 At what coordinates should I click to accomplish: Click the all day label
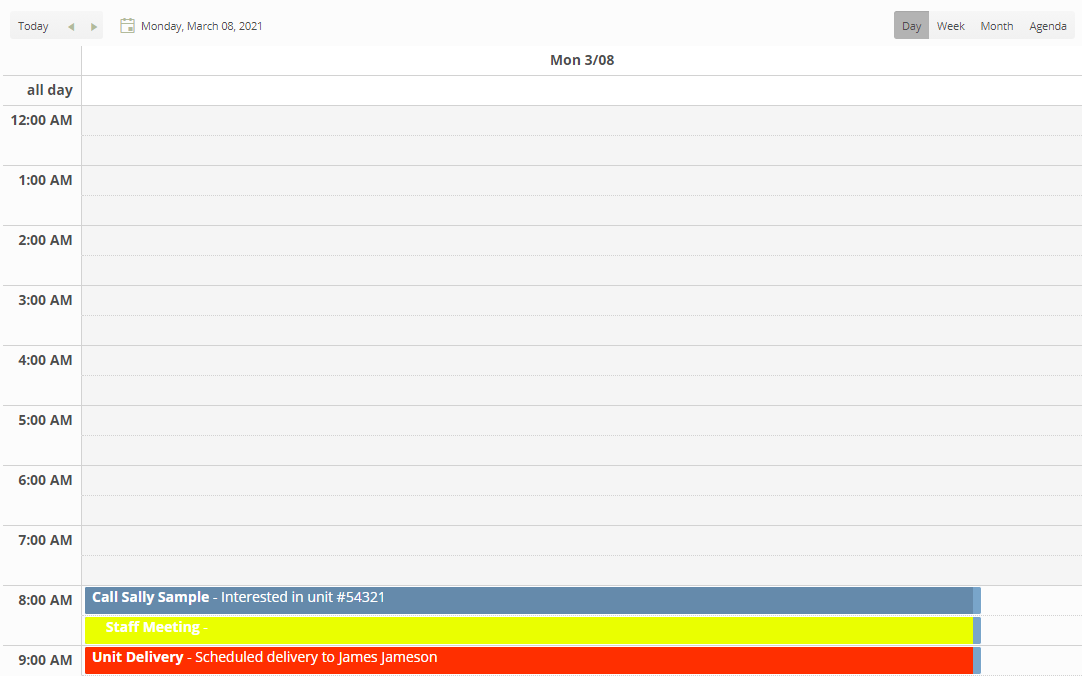click(50, 90)
